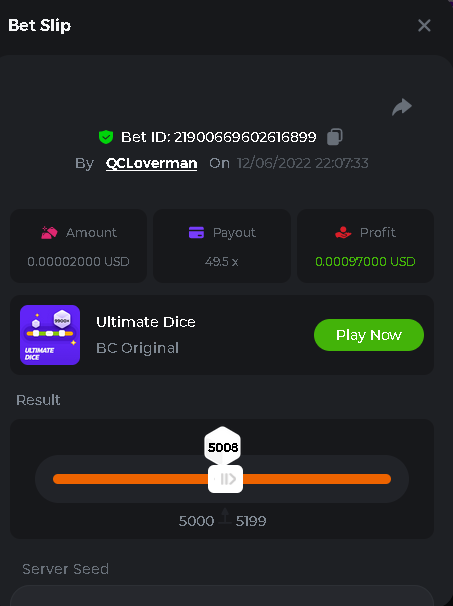Select the Bet ID number text
Image resolution: width=453 pixels, height=606 pixels.
pos(245,137)
